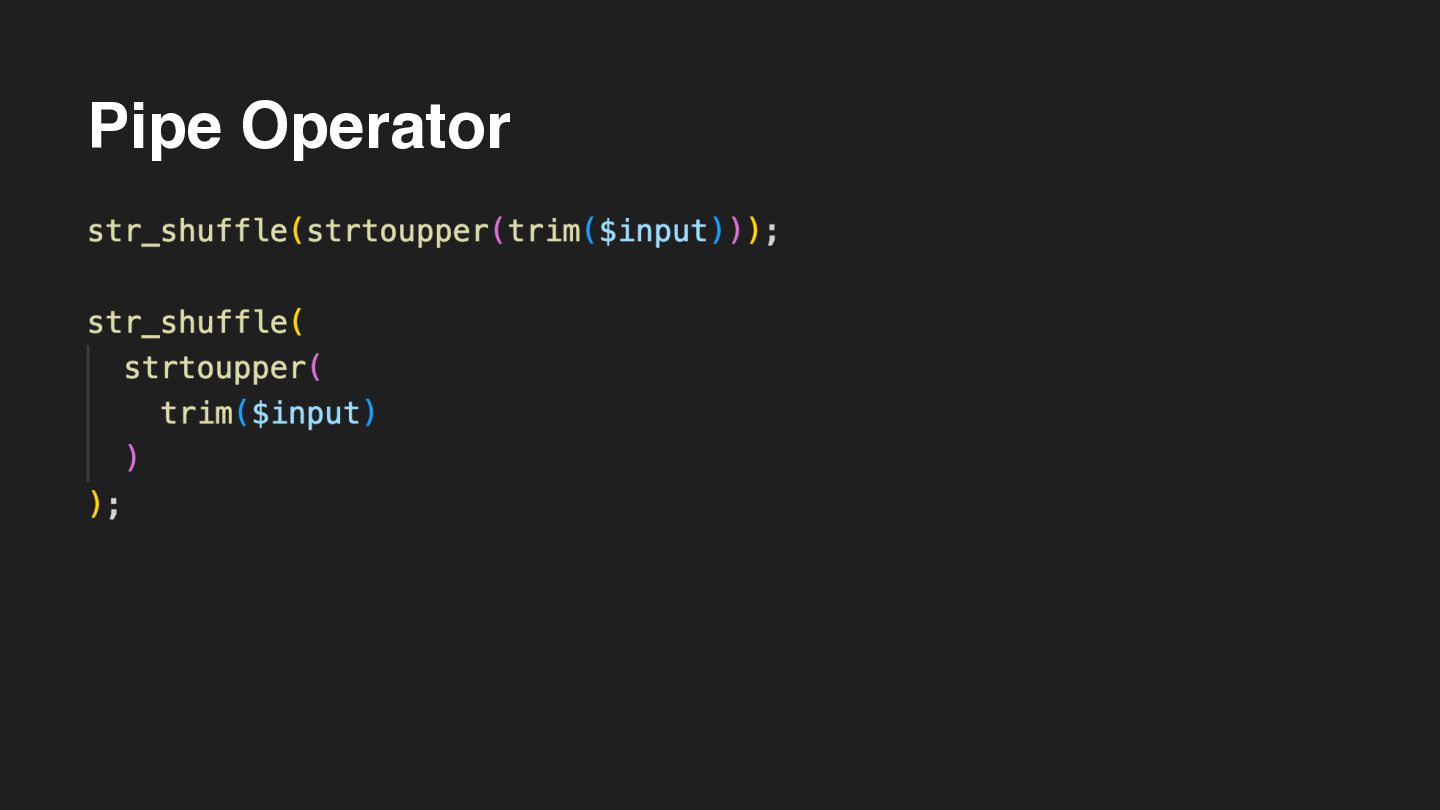Click str_shuffle in the one-line expression

tap(187, 231)
